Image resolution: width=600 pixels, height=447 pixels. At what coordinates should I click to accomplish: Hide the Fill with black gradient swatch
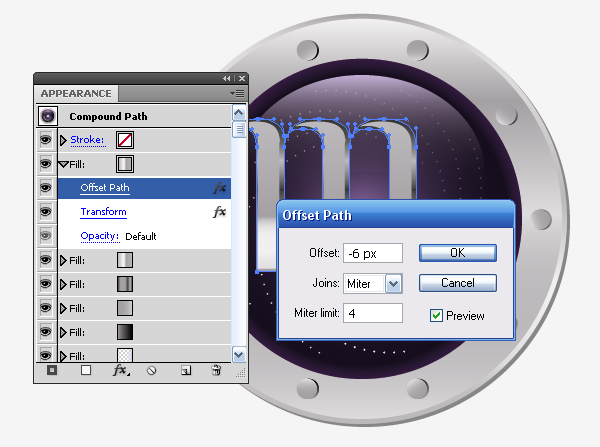pos(46,332)
